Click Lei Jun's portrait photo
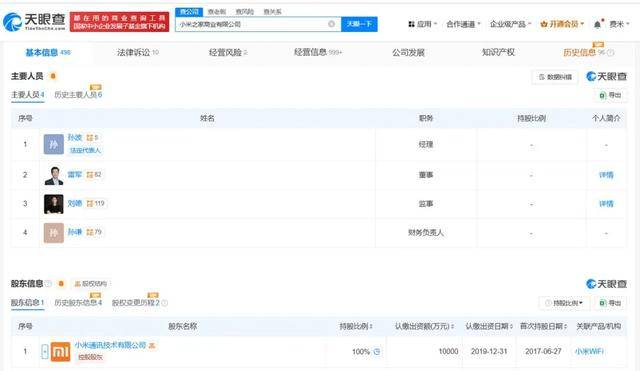640x371 pixels. pyautogui.click(x=54, y=176)
